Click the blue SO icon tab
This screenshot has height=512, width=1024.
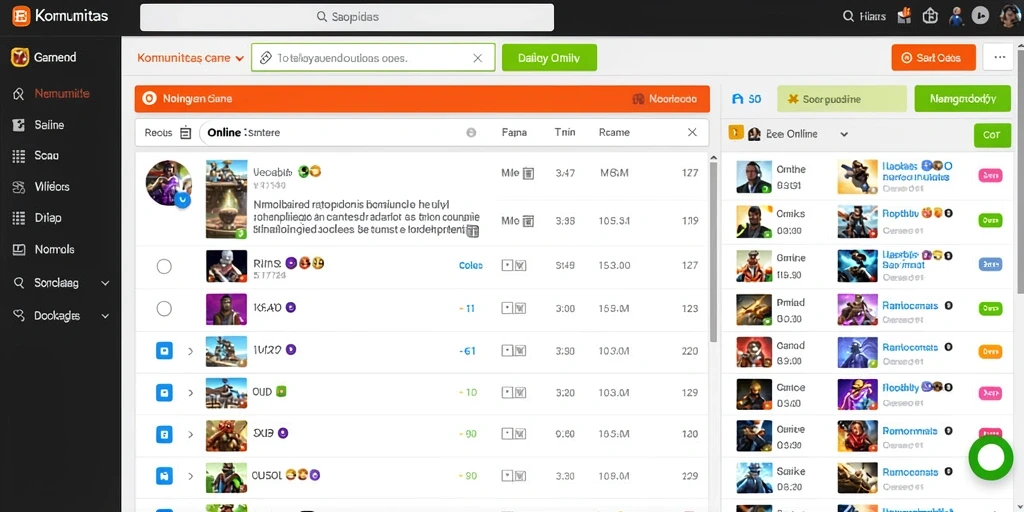(747, 99)
